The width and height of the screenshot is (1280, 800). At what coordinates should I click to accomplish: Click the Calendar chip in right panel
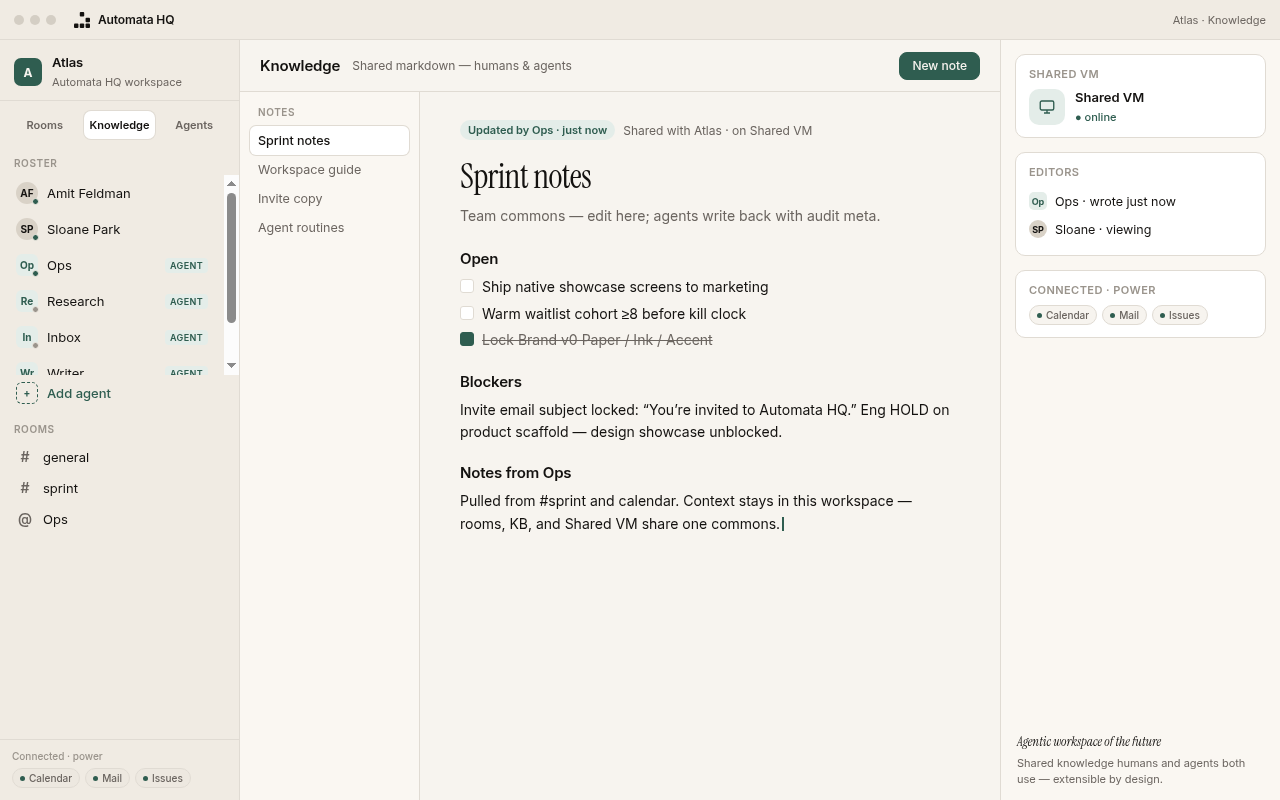pyautogui.click(x=1063, y=315)
